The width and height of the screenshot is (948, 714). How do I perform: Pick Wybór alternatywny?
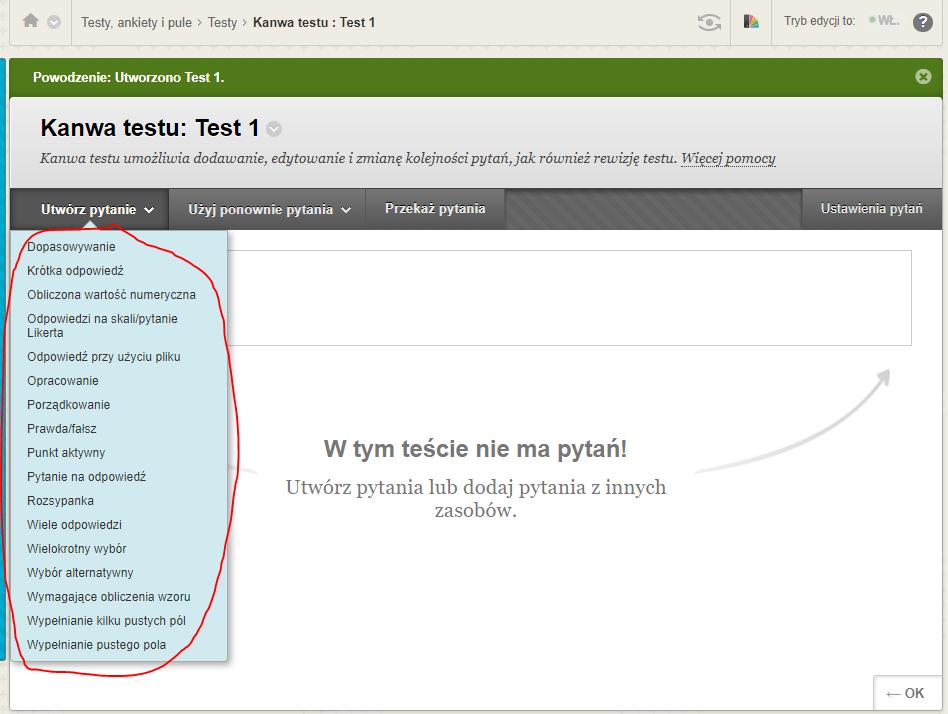[x=80, y=573]
